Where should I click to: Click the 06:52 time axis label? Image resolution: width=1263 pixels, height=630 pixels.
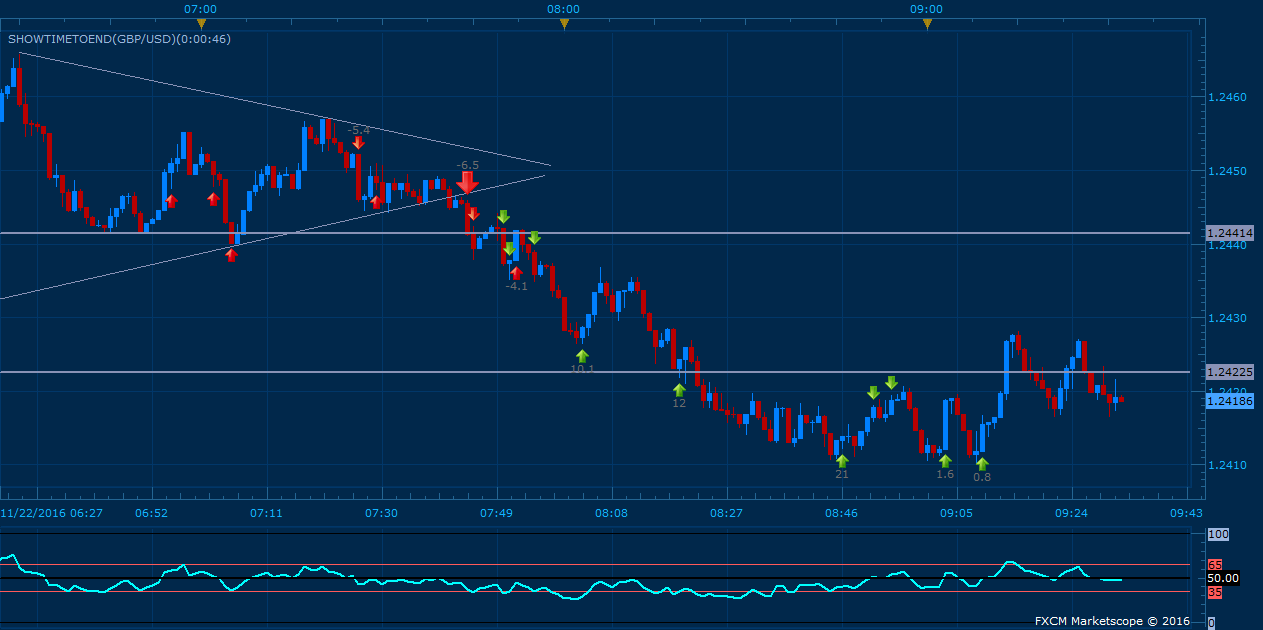point(152,513)
